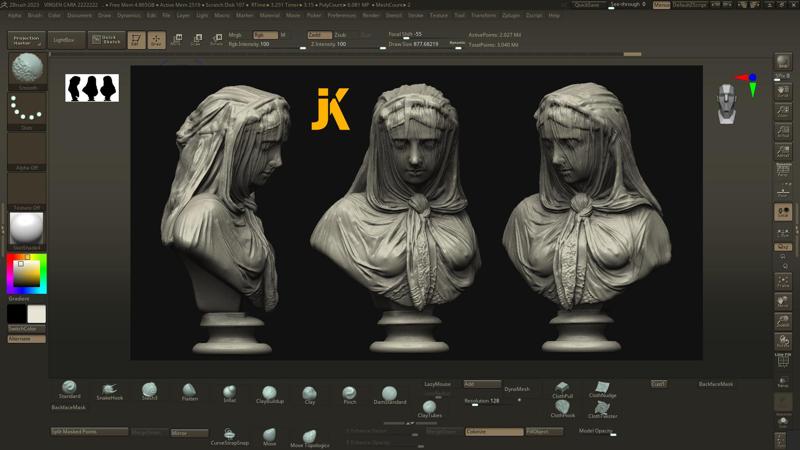Pick the Inflat brush
800x450 pixels.
(230, 393)
